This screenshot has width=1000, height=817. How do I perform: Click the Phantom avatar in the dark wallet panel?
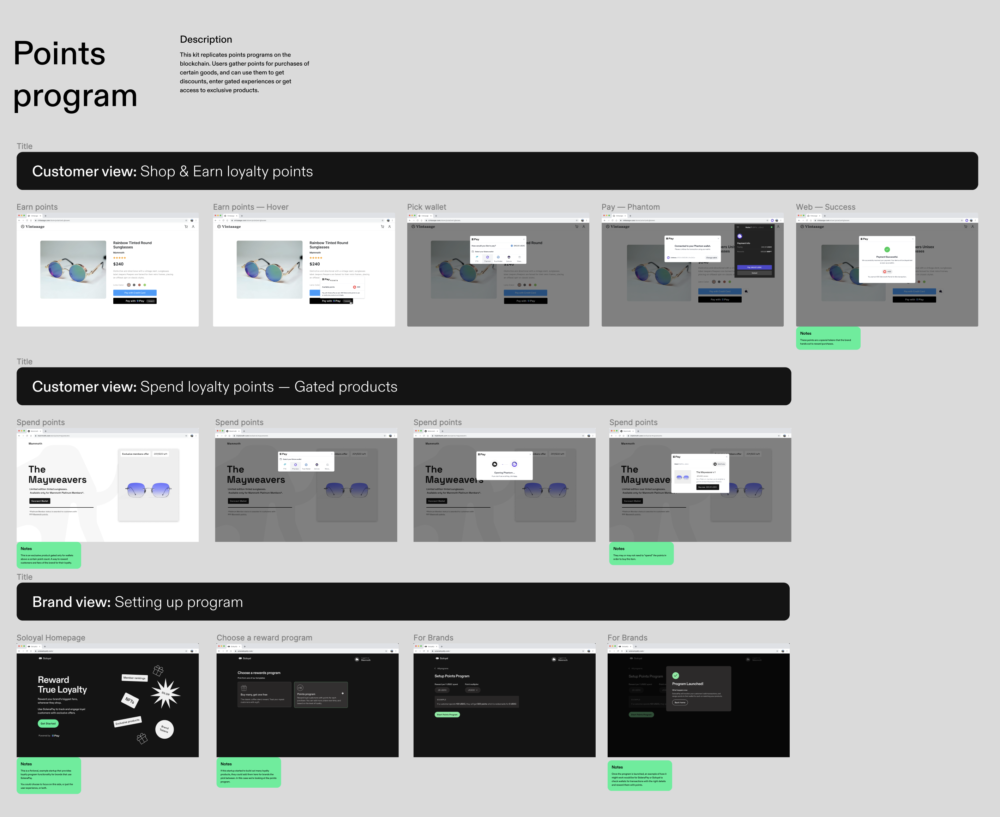click(x=740, y=236)
